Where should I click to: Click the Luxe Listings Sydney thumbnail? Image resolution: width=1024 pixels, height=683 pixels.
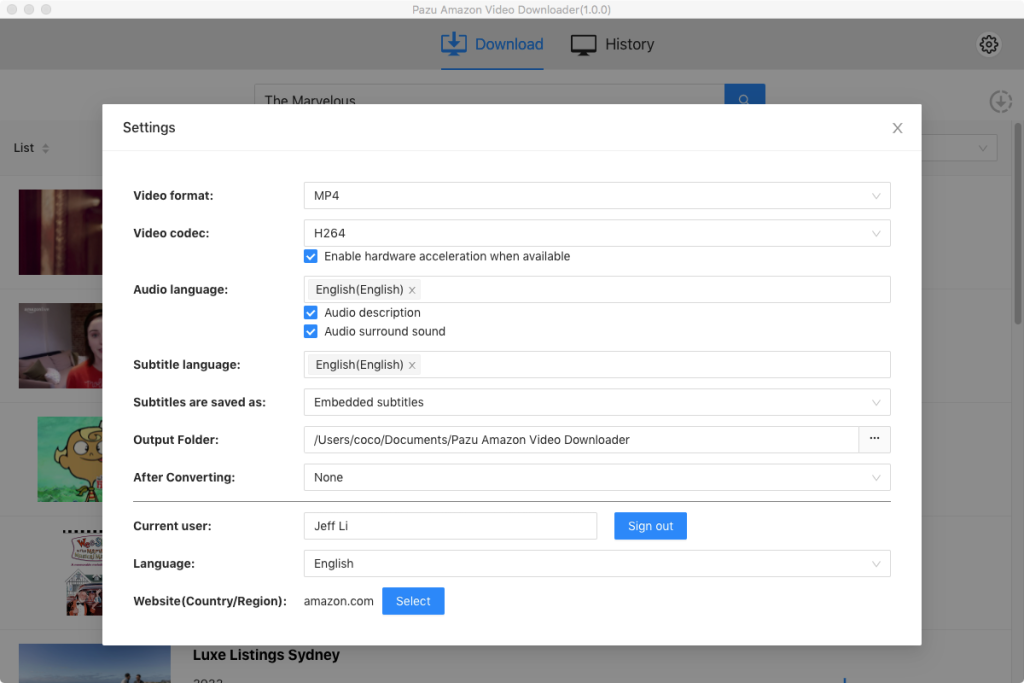(x=95, y=663)
